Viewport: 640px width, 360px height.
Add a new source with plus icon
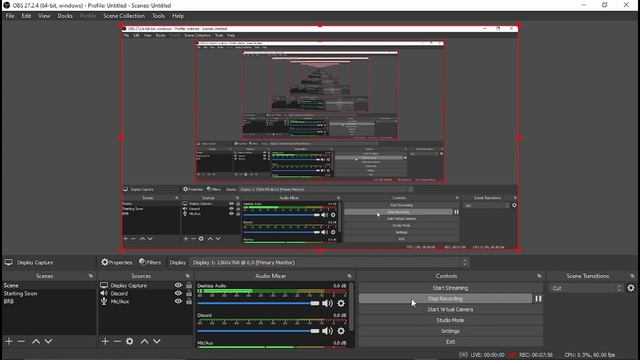click(105, 341)
